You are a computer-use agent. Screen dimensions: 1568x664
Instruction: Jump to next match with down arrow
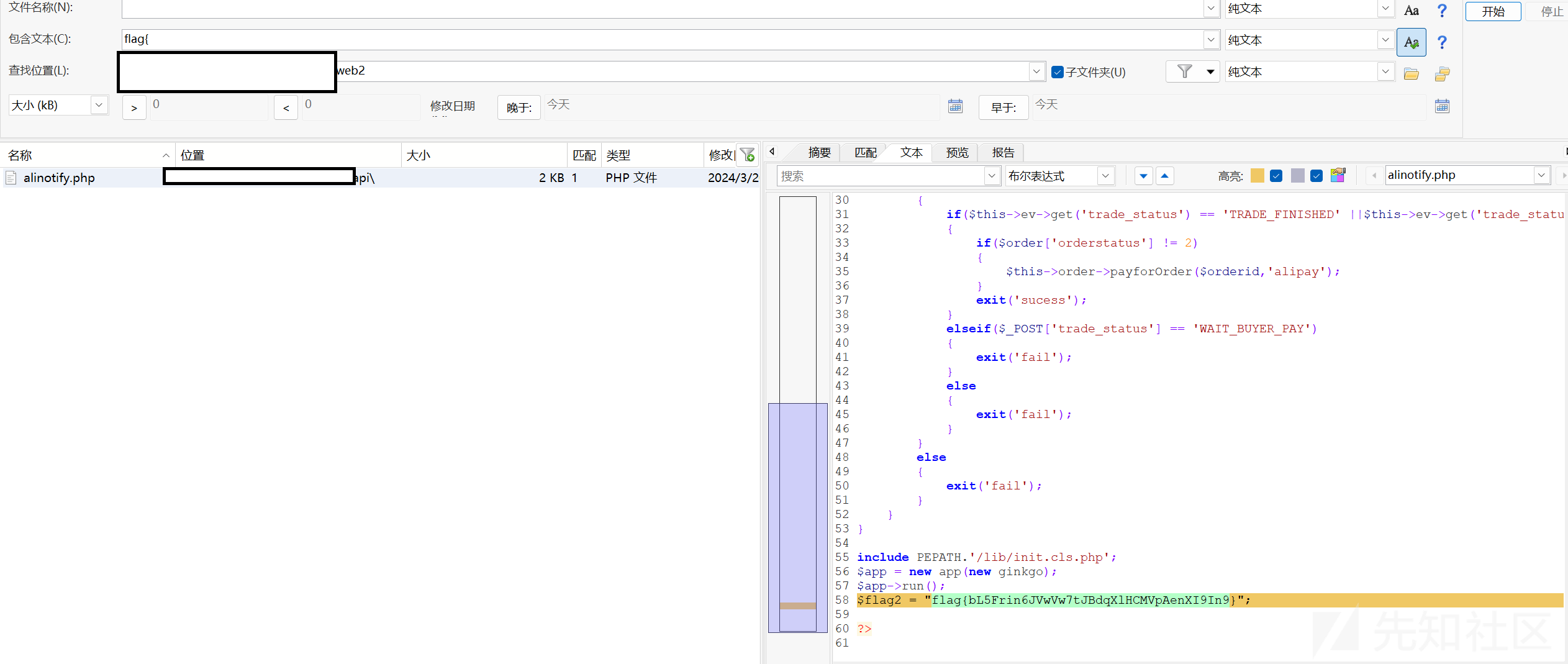1143,176
